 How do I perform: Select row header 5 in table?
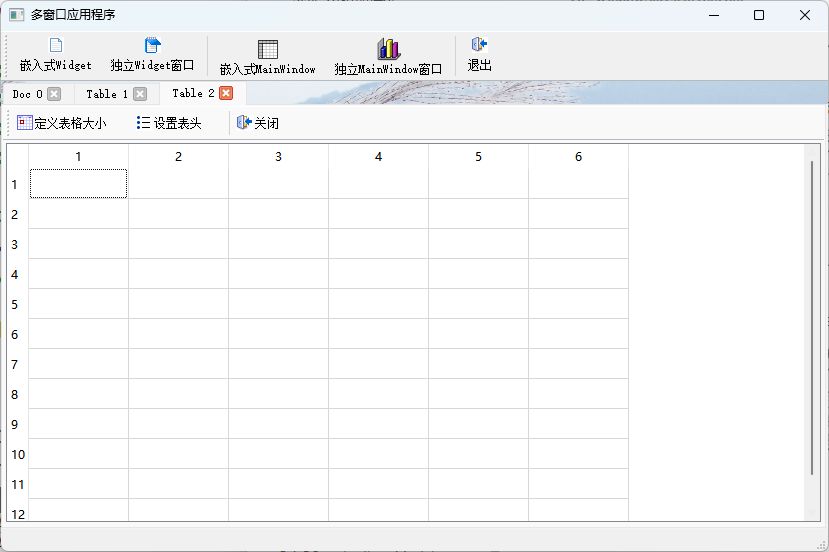coord(17,304)
